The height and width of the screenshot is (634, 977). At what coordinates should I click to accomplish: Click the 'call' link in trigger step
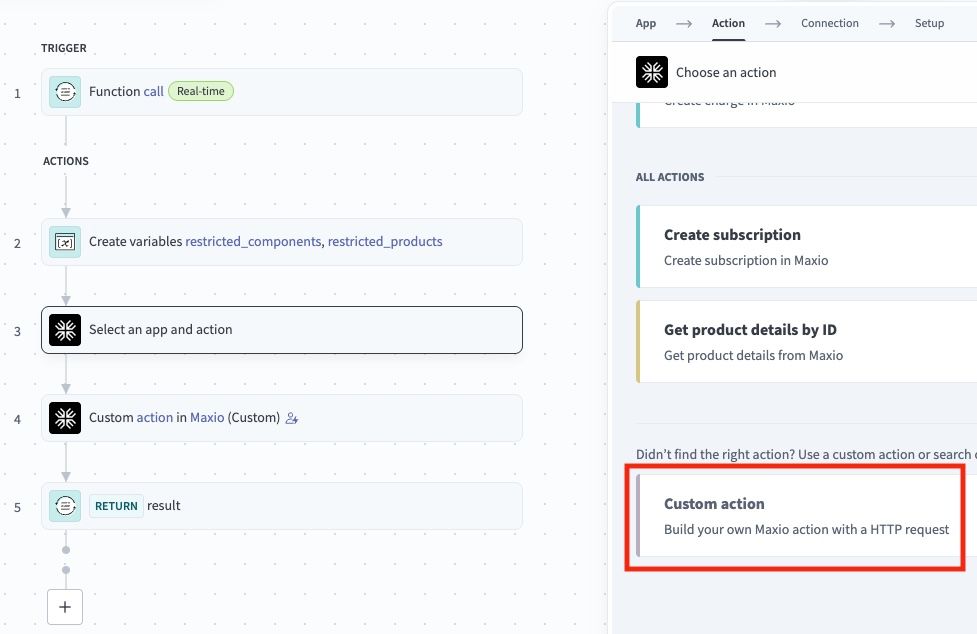pyautogui.click(x=153, y=92)
